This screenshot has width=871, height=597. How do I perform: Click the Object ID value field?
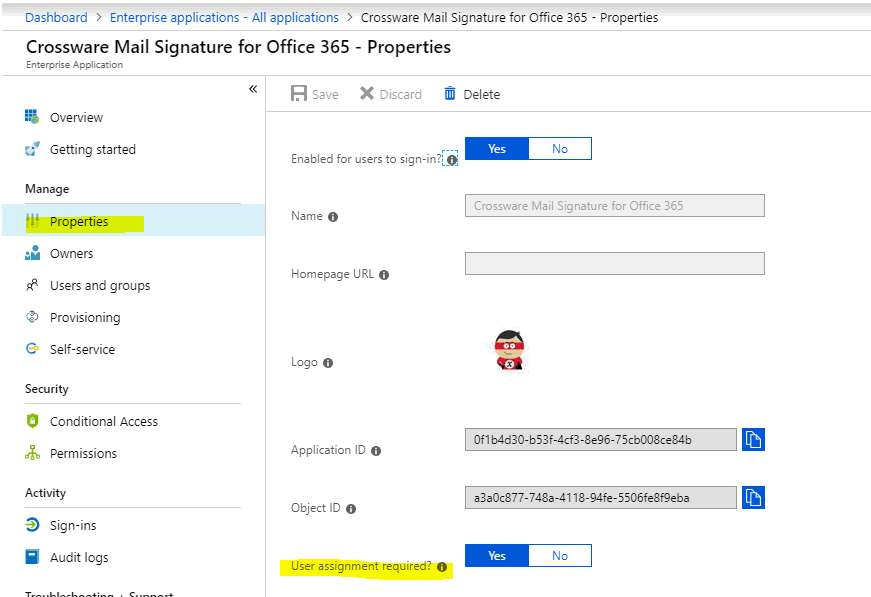pos(600,497)
